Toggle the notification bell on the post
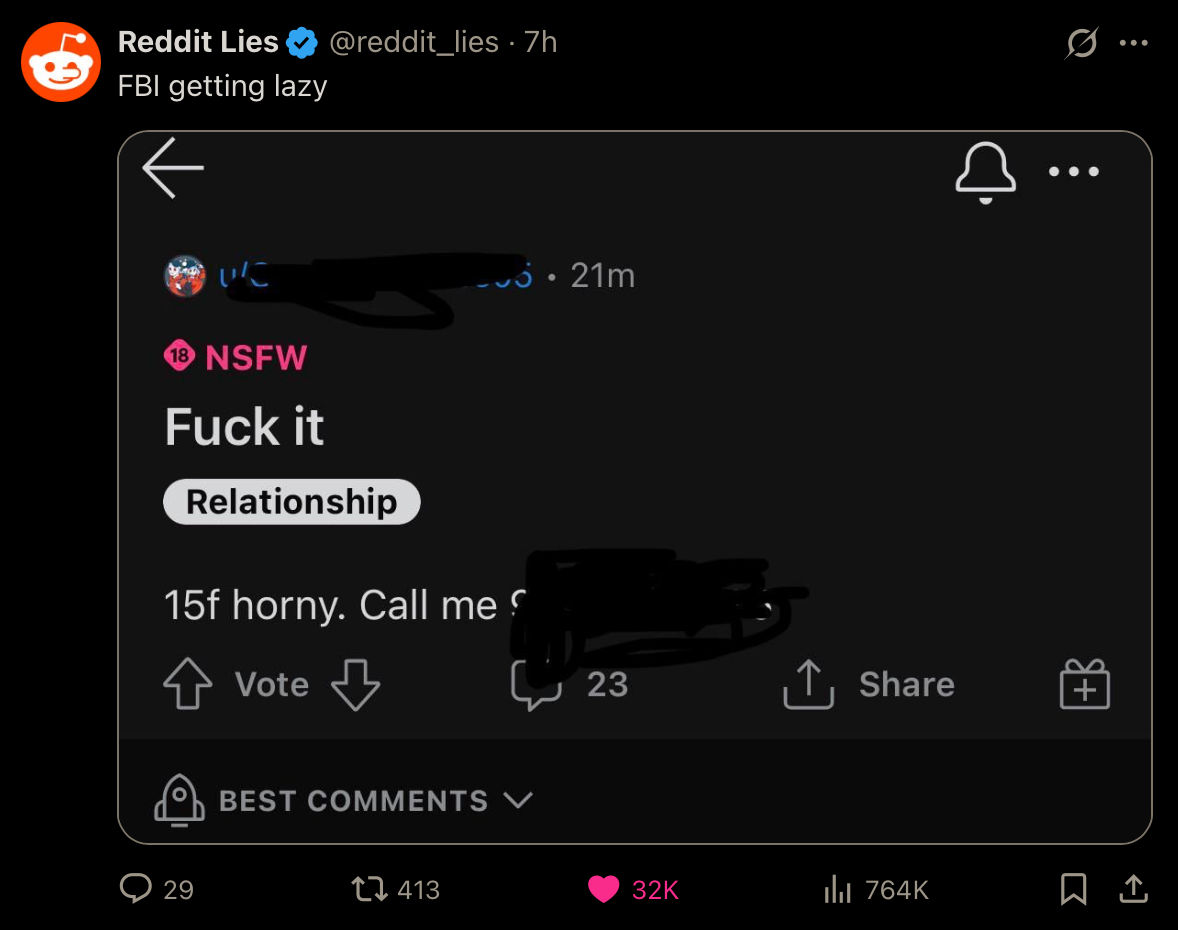Screen dimensions: 1178x930 tap(985, 172)
